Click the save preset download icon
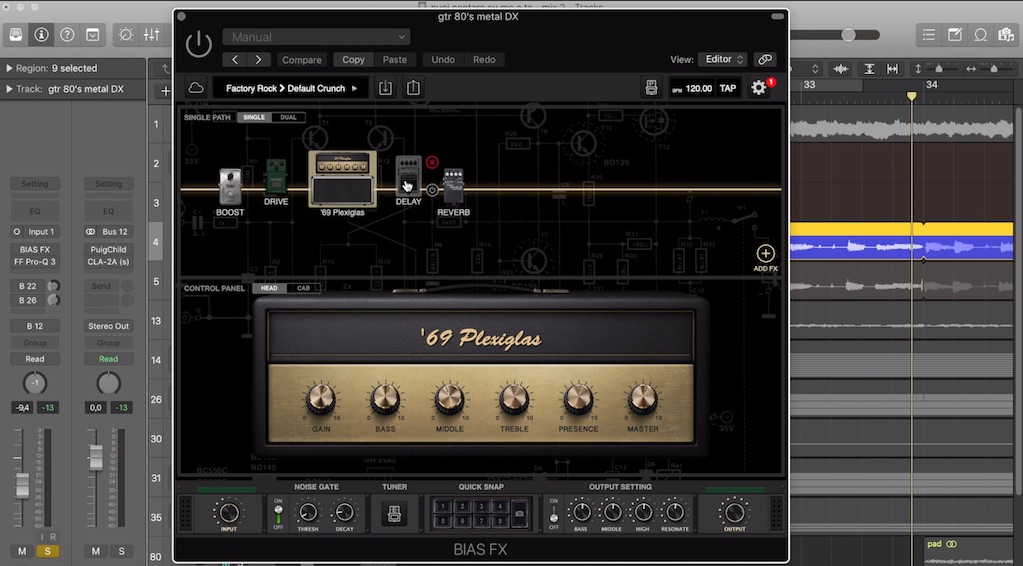The width and height of the screenshot is (1023, 566). click(386, 88)
